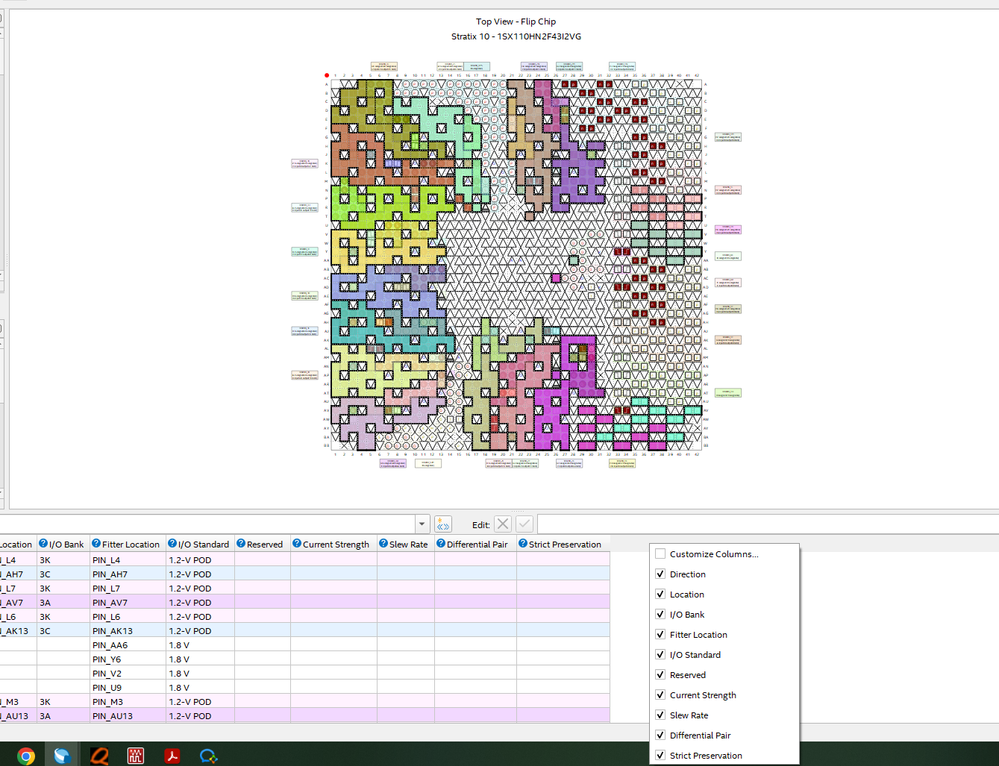
Task: Click the accept edit checkmark icon
Action: point(524,524)
